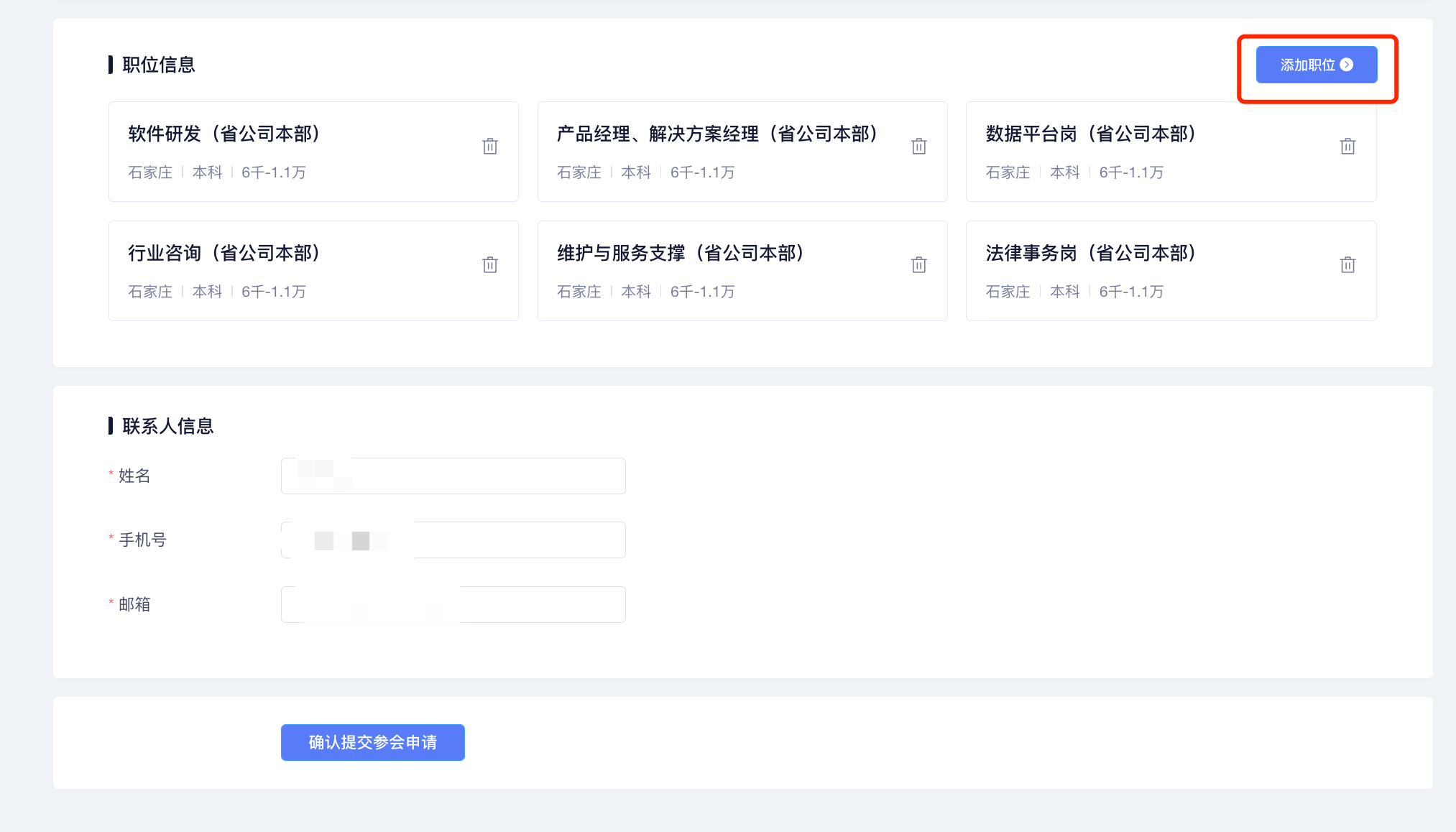Focus the 姓名 input field
Screen dimensions: 1456x832
(x=453, y=476)
